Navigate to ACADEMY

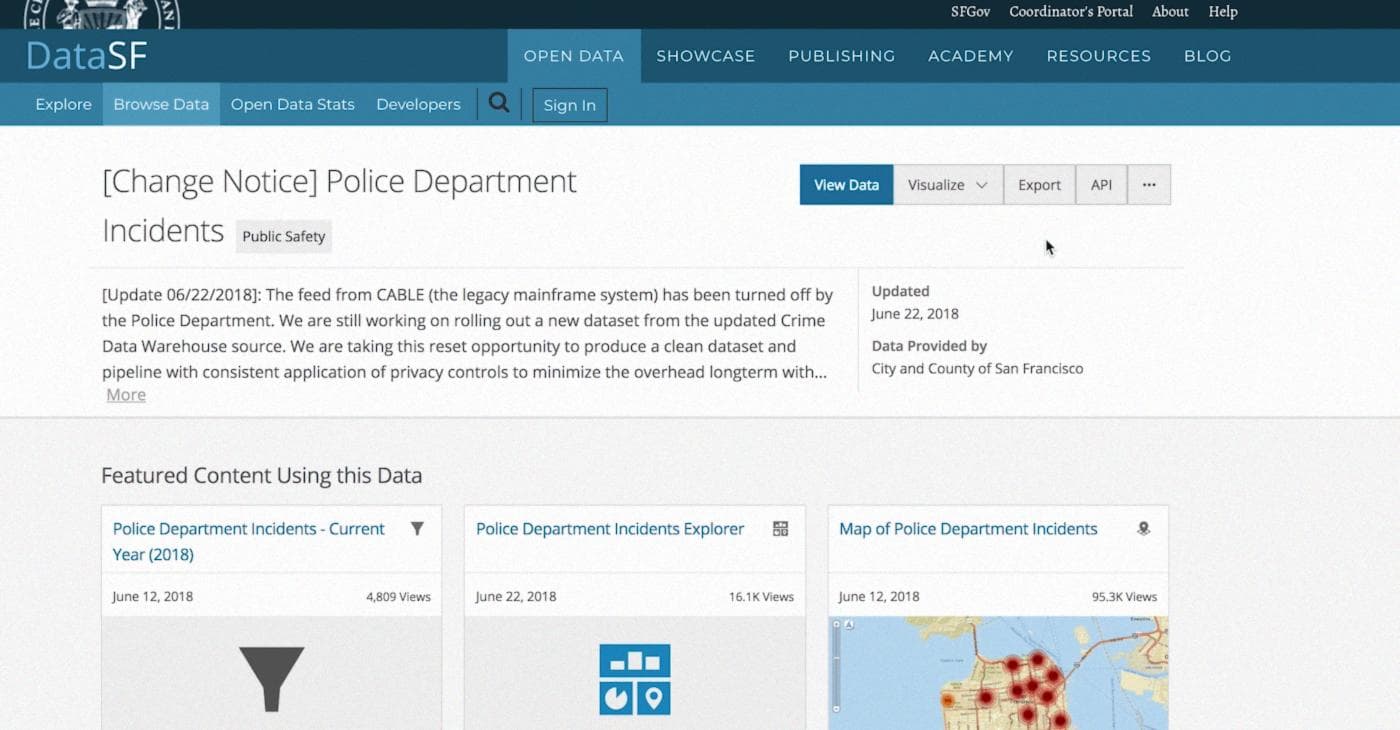point(971,56)
